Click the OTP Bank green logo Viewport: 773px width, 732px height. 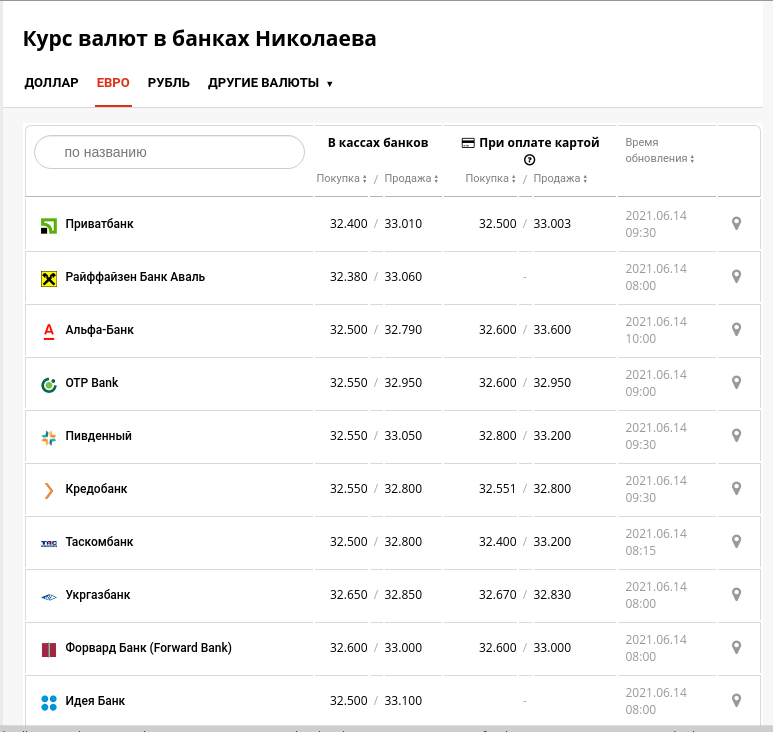tap(49, 384)
